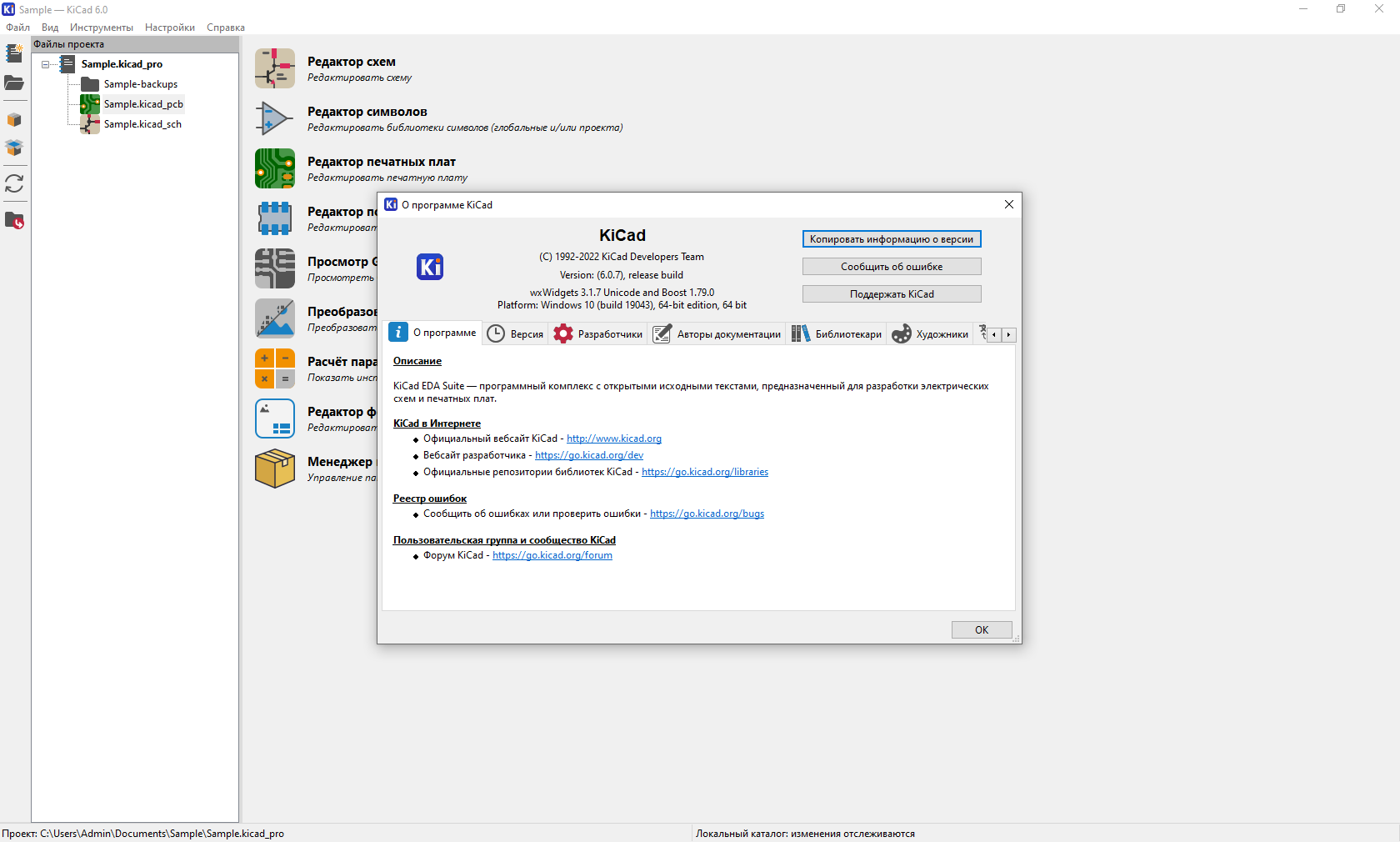Image resolution: width=1400 pixels, height=842 pixels.
Task: Switch to the Версия tab
Action: click(x=516, y=334)
